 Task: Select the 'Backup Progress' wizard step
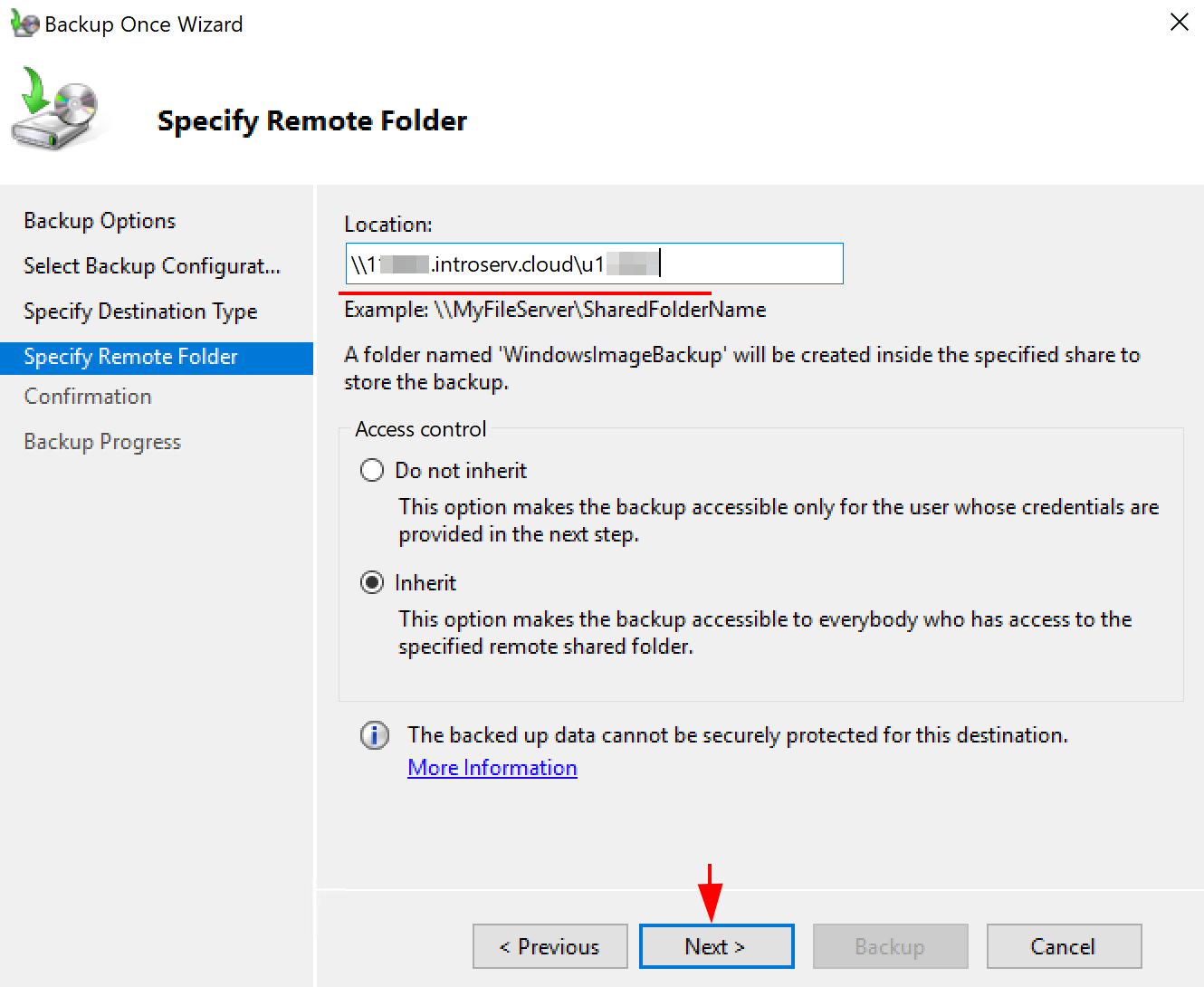click(101, 441)
